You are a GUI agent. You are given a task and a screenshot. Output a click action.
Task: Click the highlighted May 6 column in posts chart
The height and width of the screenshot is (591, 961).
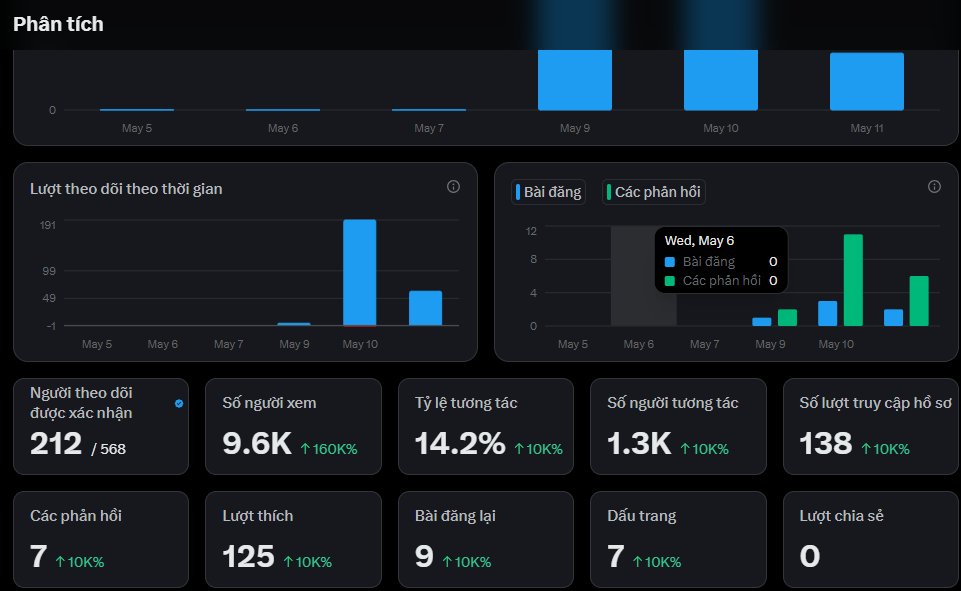(644, 276)
